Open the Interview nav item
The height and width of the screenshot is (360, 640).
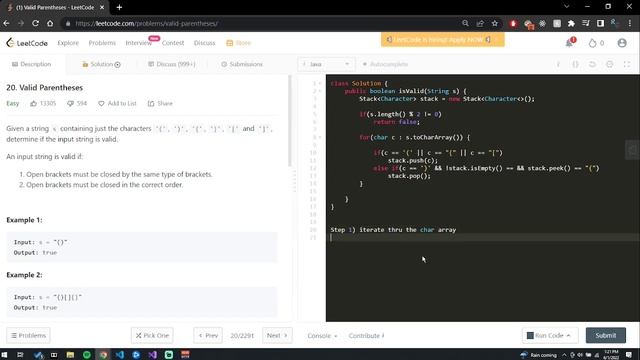(x=138, y=43)
